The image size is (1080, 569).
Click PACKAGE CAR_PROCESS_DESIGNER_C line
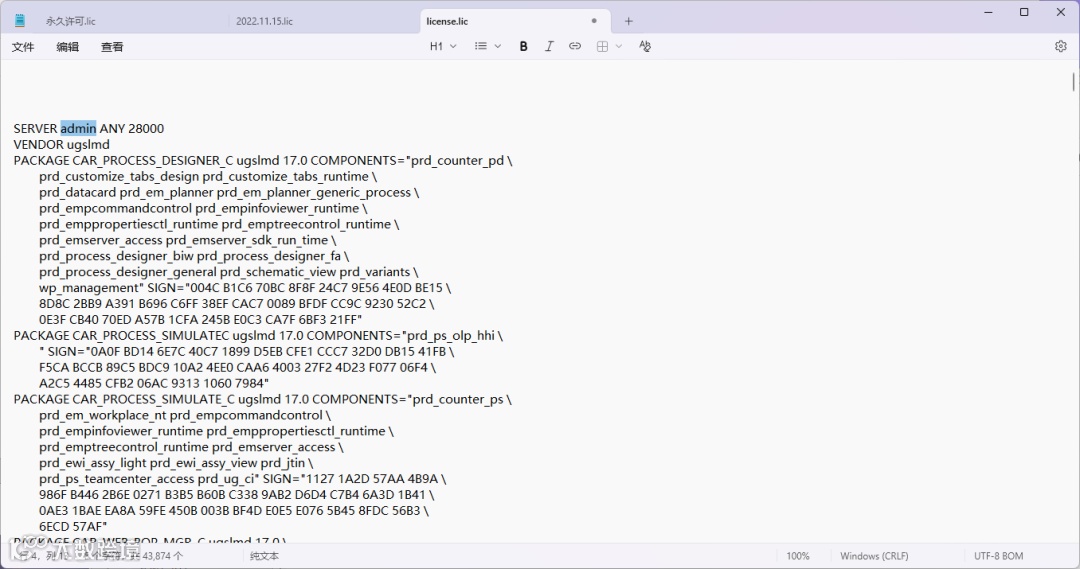pyautogui.click(x=262, y=161)
